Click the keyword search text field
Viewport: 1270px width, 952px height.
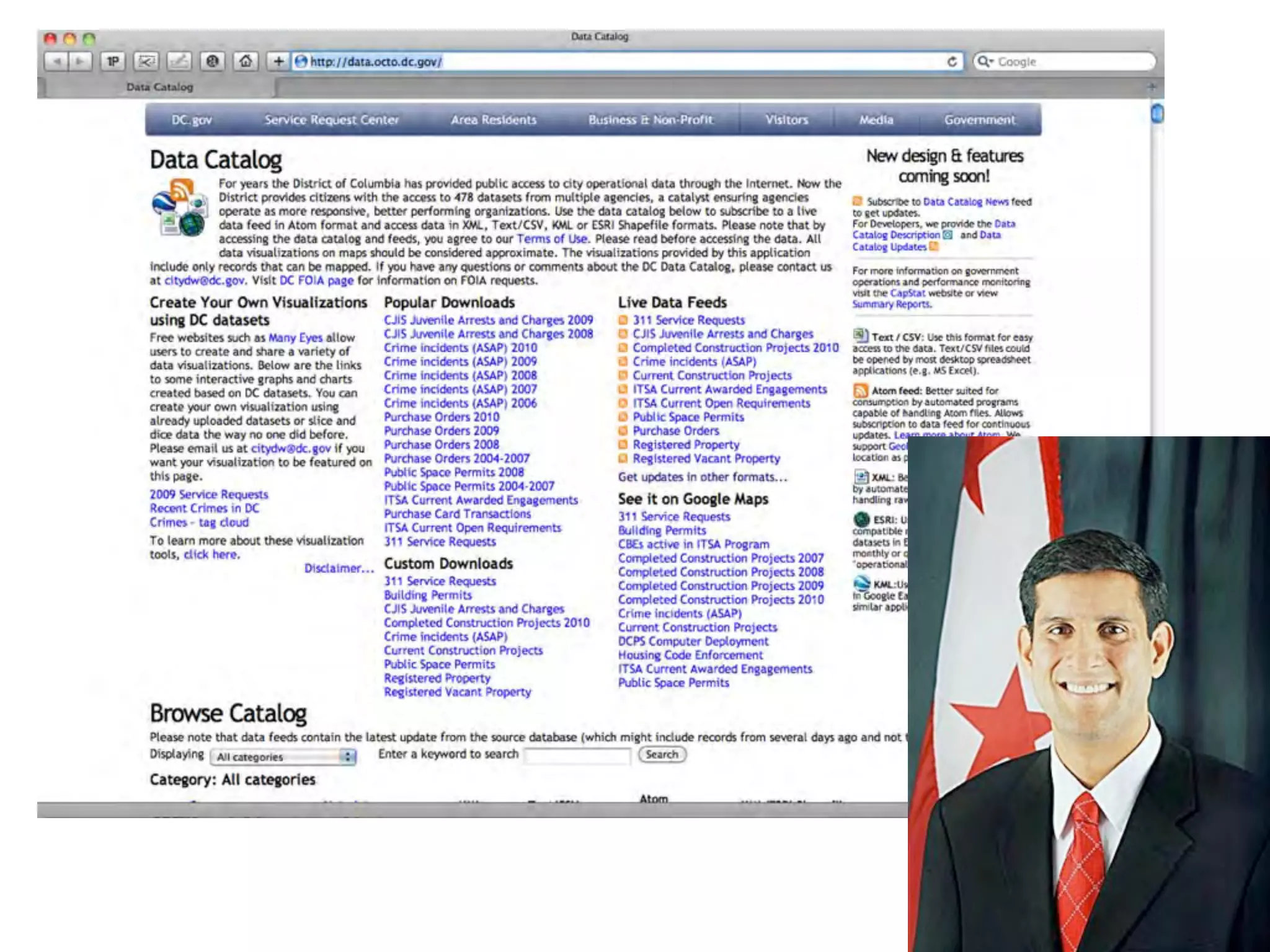coord(577,756)
